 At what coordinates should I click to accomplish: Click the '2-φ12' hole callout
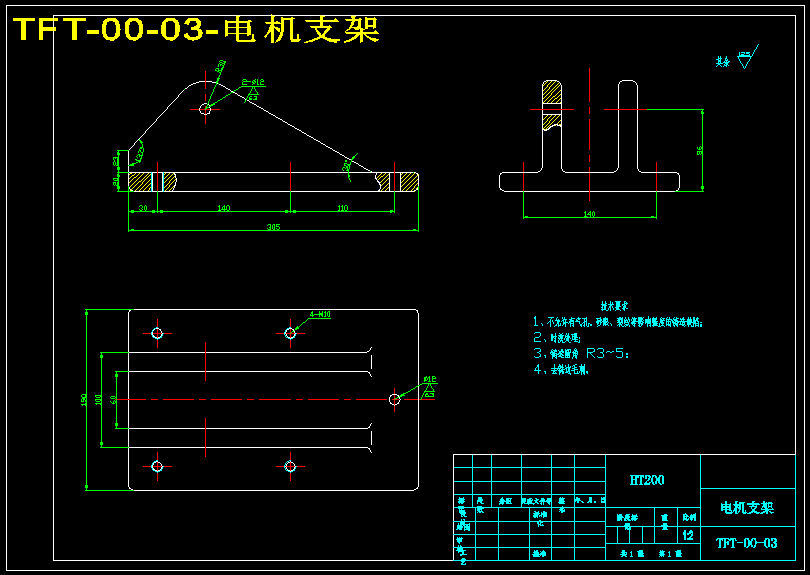click(x=253, y=82)
